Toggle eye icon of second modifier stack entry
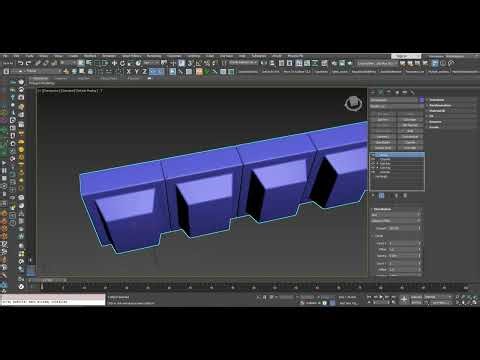 pyautogui.click(x=373, y=160)
